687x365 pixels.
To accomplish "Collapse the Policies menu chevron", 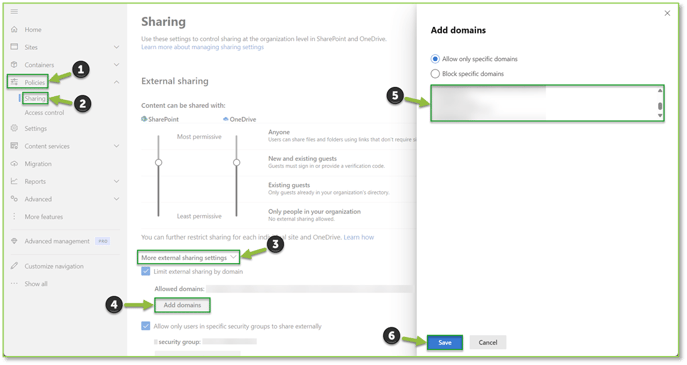I will pos(117,82).
